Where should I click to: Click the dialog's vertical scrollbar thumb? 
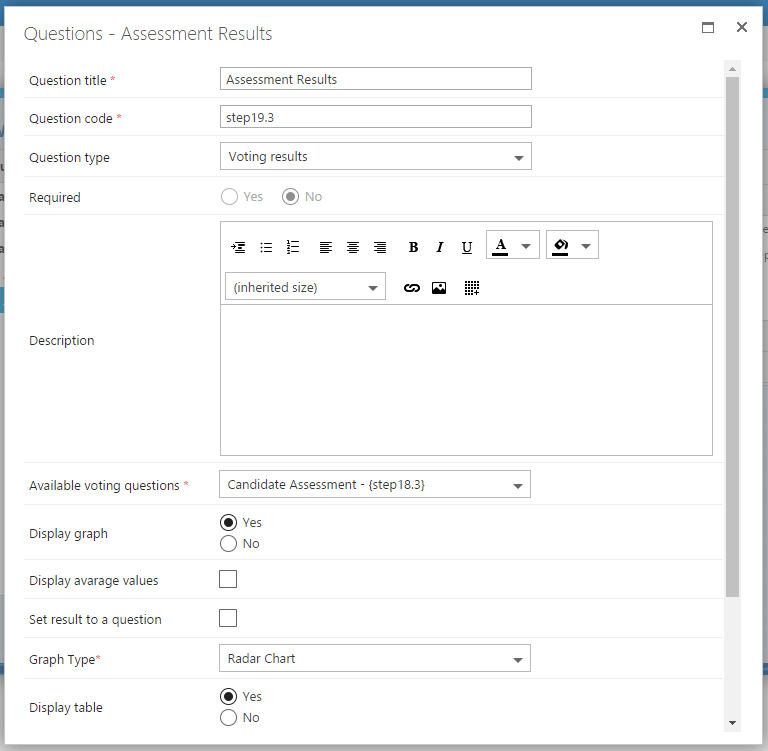click(732, 337)
